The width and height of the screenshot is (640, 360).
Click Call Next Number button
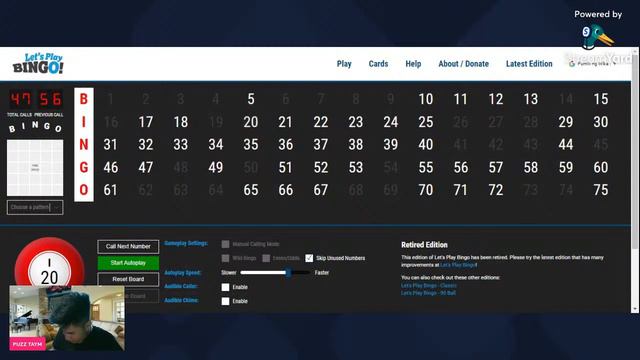coord(128,247)
